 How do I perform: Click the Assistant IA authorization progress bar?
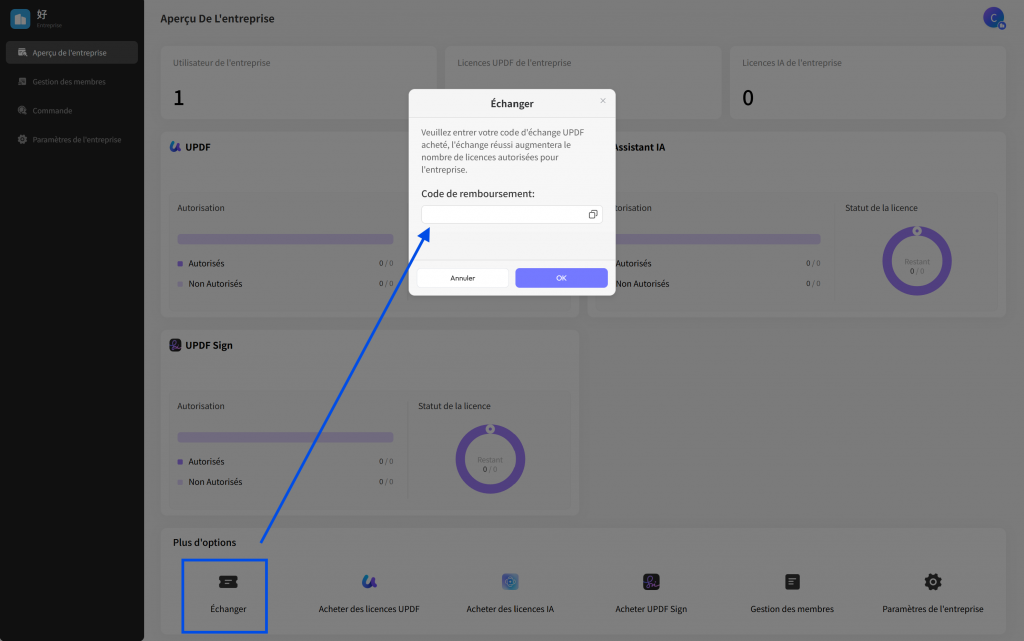coord(717,240)
